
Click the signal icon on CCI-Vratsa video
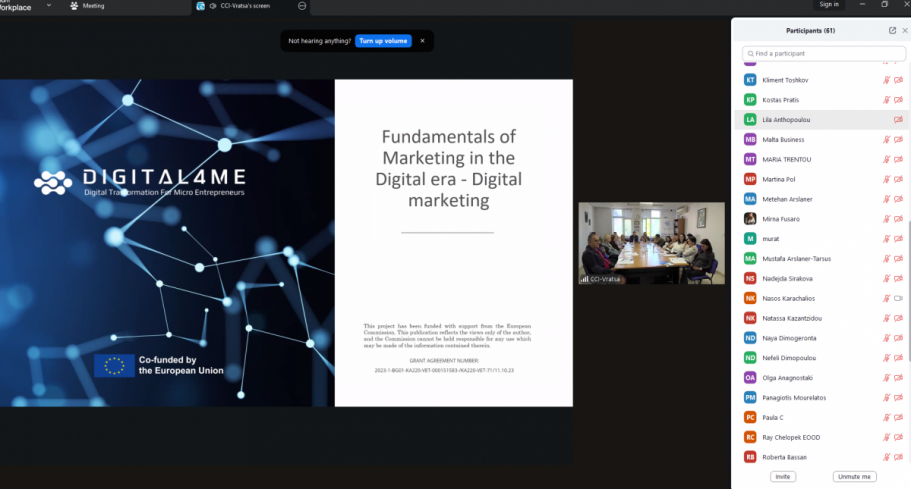pos(585,279)
